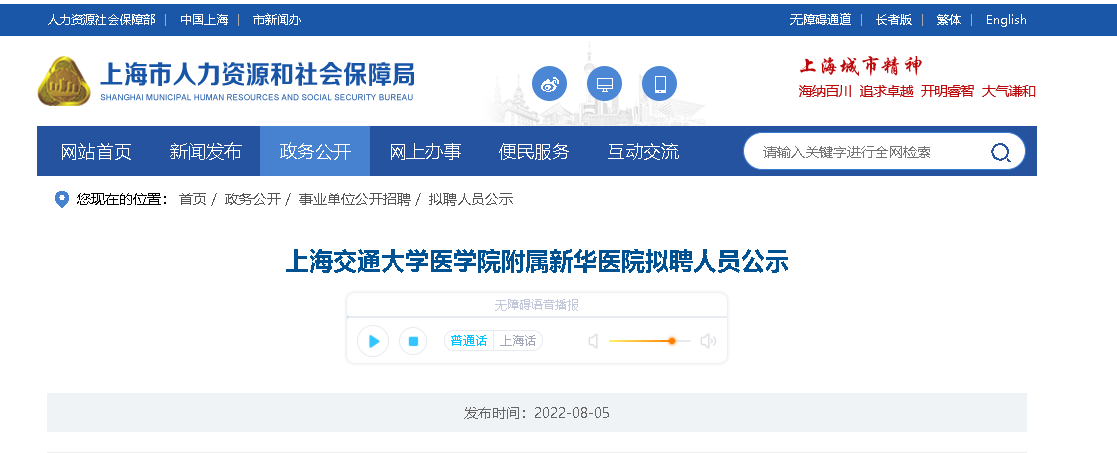This screenshot has height=453, width=1117.
Task: Click the bureau emblem logo
Action: 64,81
